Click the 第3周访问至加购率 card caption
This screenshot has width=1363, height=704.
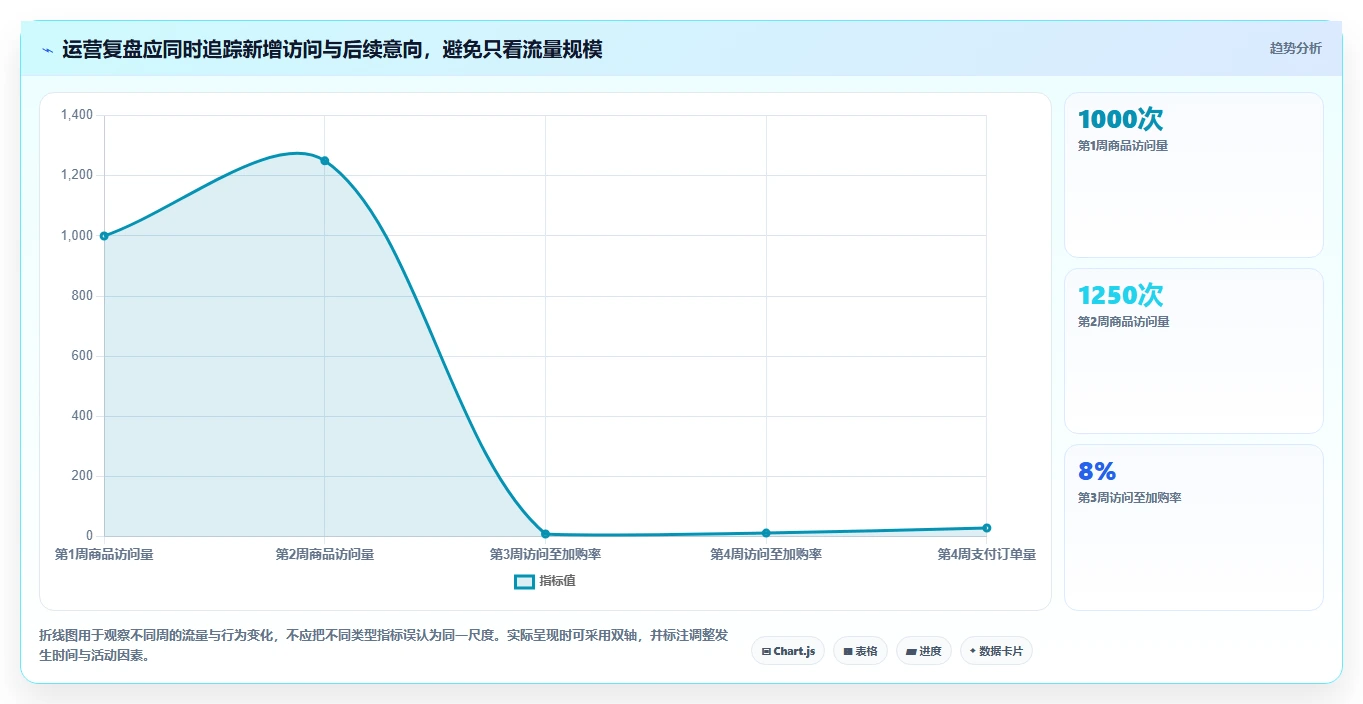point(1129,498)
